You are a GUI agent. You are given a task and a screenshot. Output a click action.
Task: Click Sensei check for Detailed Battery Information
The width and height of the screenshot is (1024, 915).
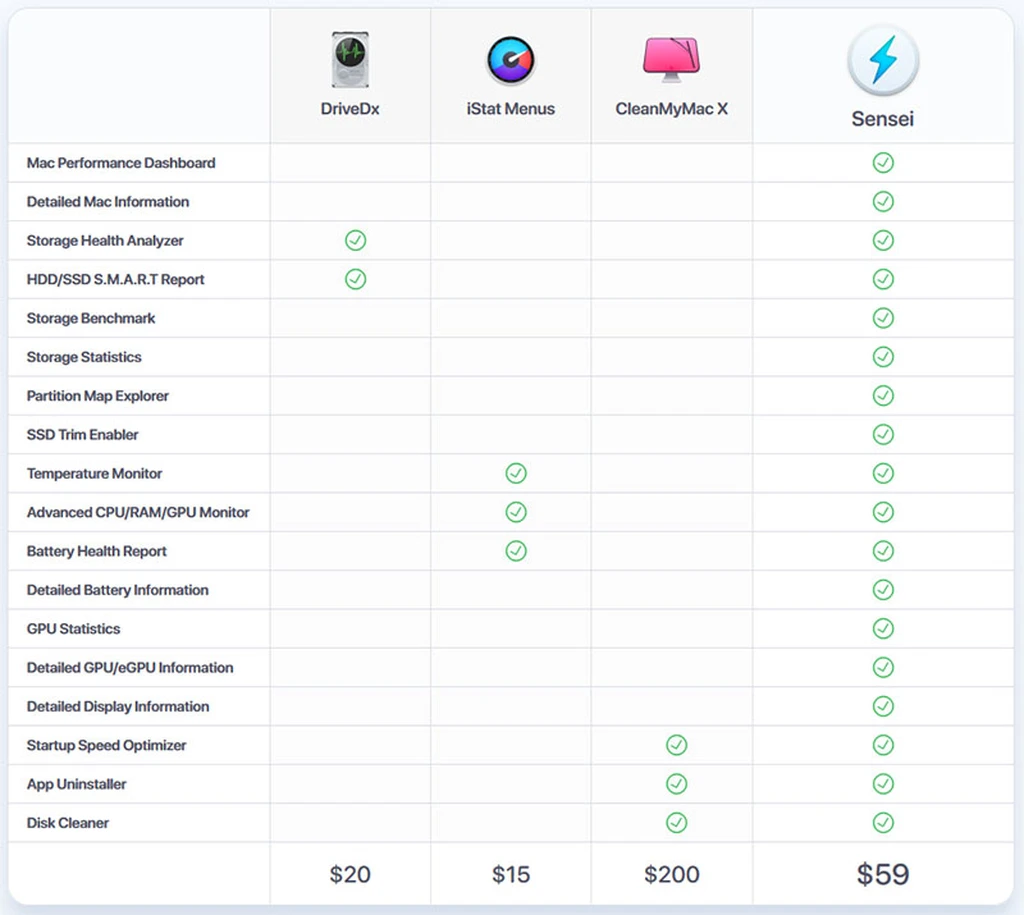883,590
